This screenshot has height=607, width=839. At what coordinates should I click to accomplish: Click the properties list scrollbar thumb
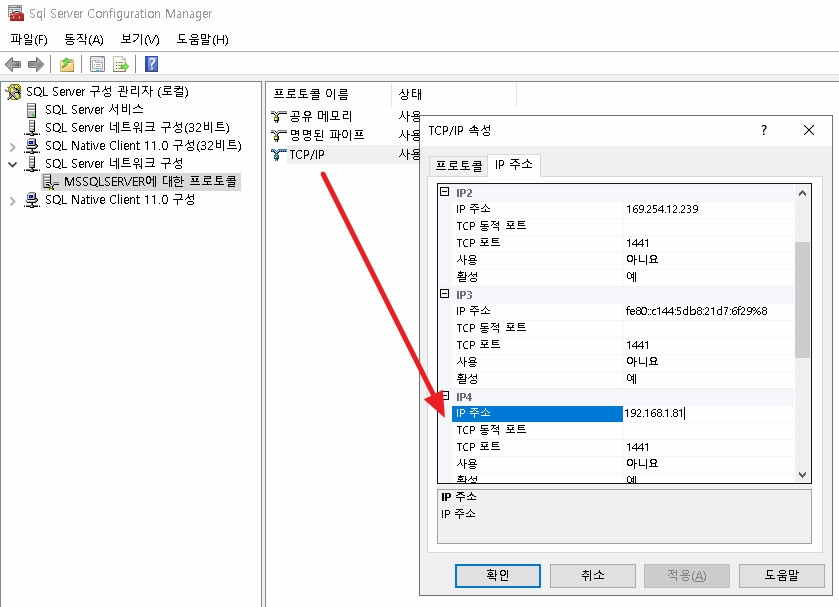click(802, 300)
